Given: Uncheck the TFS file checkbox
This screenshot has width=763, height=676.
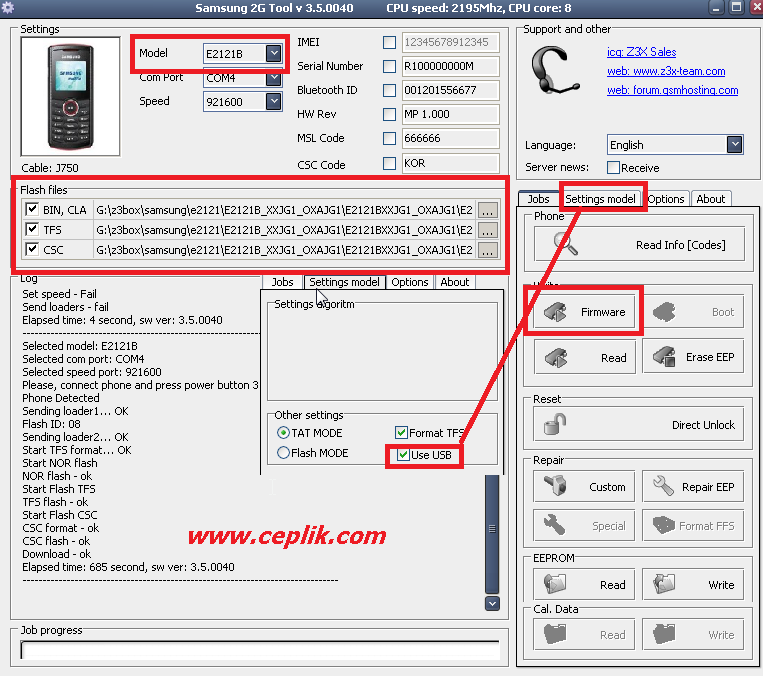Looking at the screenshot, I should tap(32, 229).
